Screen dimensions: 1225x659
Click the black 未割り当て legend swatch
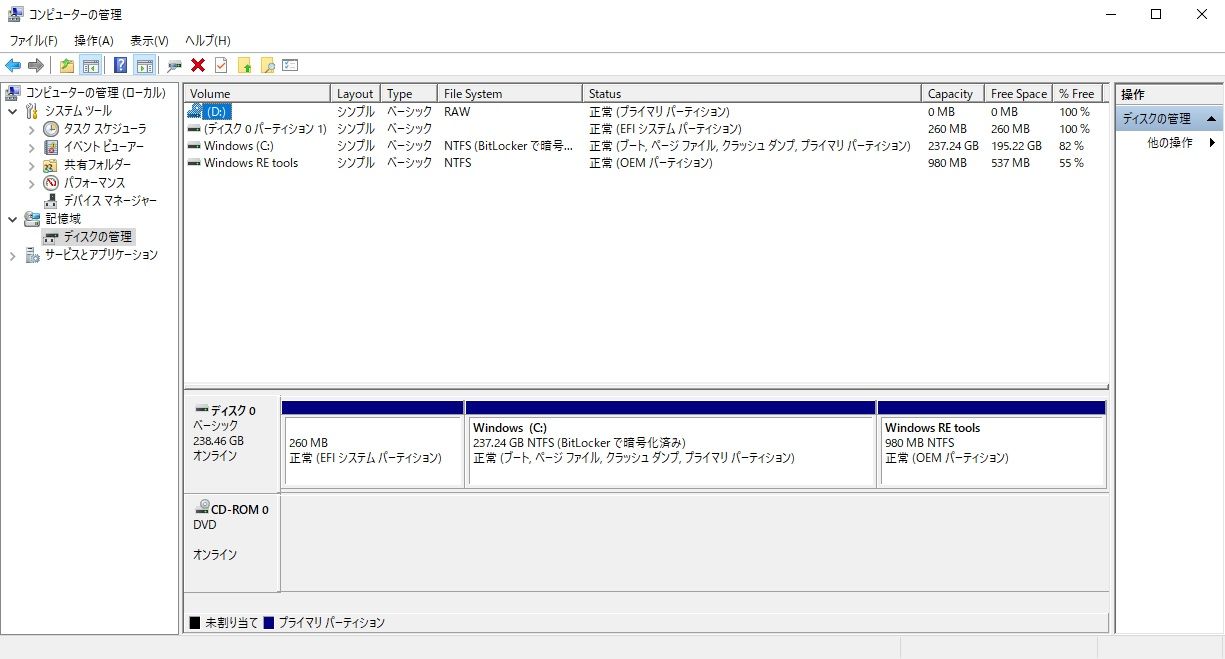195,623
